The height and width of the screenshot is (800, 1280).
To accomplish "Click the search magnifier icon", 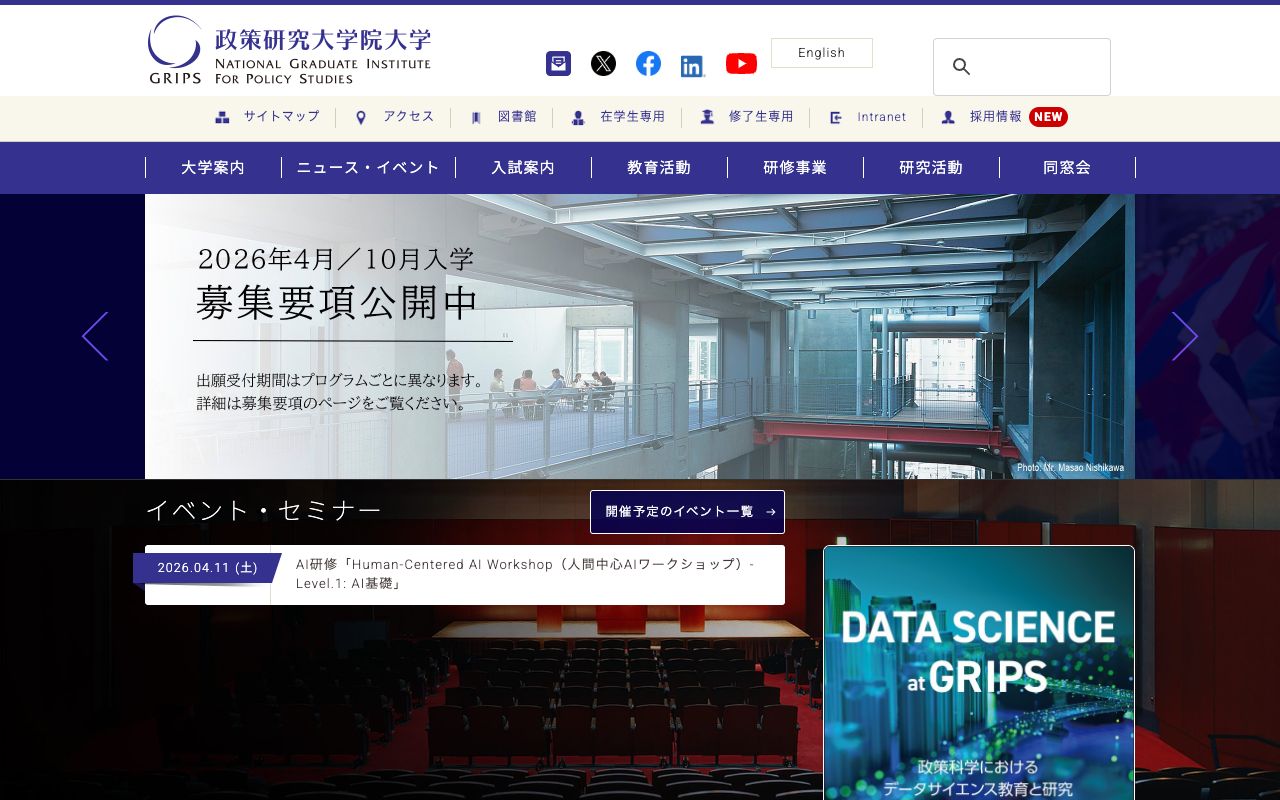I will click(961, 67).
